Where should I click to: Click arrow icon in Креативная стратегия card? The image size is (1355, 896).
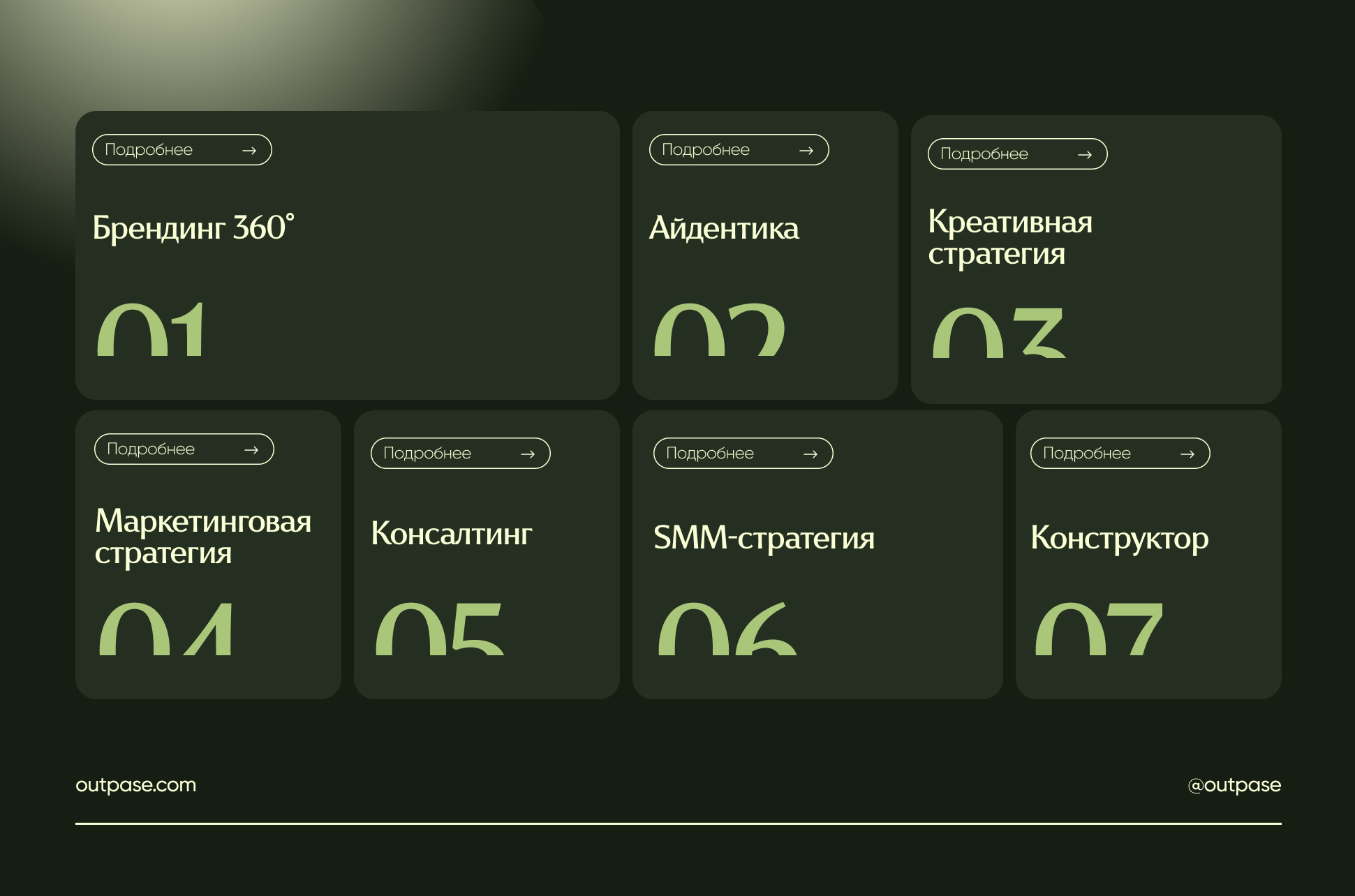coord(1085,155)
